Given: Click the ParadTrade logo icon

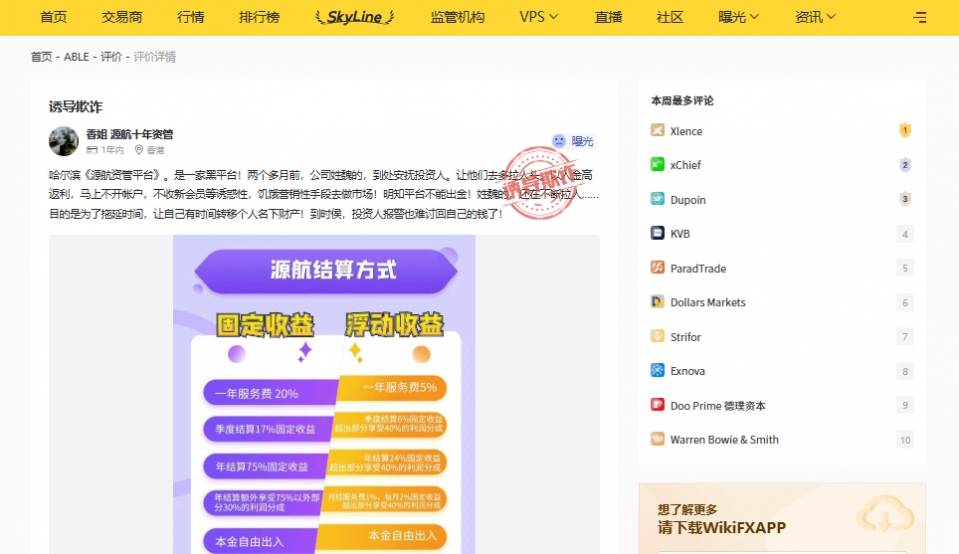Looking at the screenshot, I should pos(657,267).
